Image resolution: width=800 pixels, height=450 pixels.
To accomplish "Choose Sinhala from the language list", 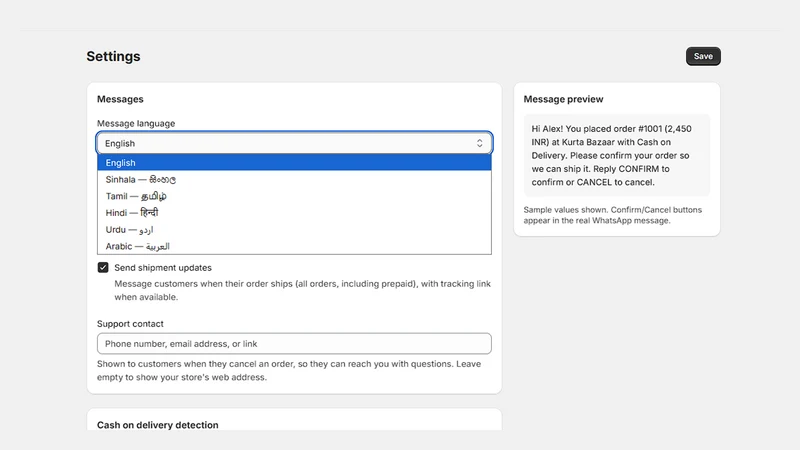I will (x=294, y=180).
